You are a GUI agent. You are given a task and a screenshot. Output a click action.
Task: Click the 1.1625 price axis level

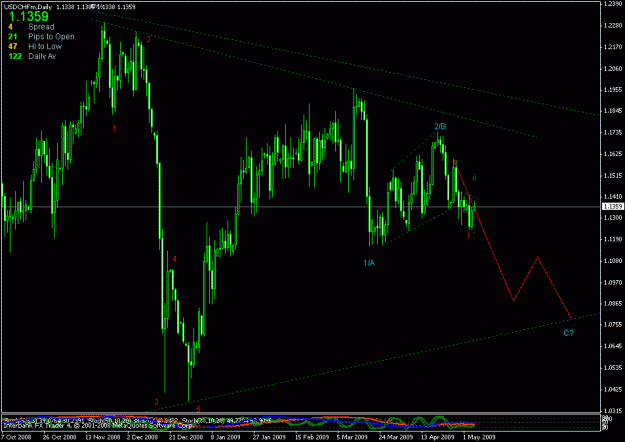pyautogui.click(x=612, y=154)
